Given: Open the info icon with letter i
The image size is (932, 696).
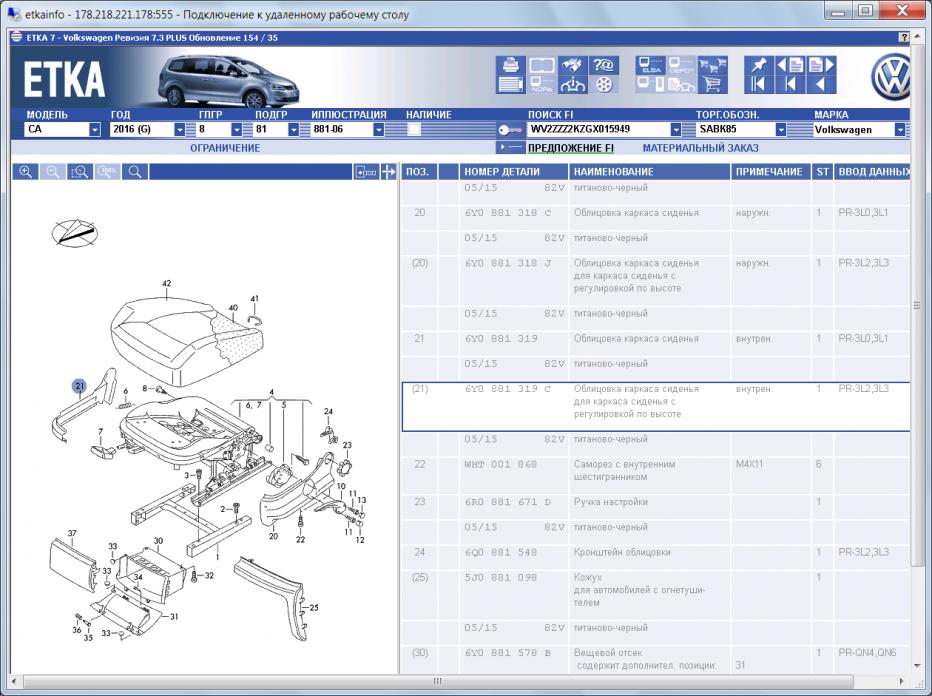Looking at the screenshot, I should click(573, 84).
